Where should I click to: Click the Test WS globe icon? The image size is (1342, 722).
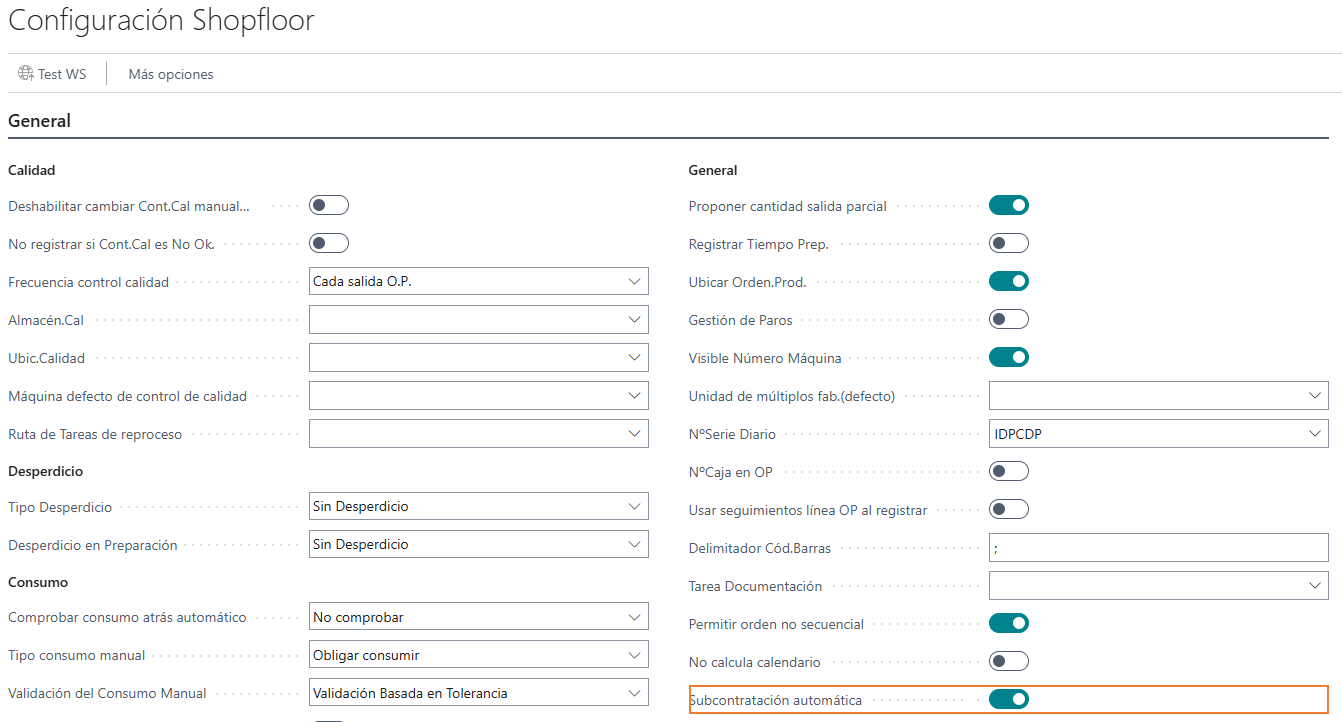pyautogui.click(x=26, y=74)
